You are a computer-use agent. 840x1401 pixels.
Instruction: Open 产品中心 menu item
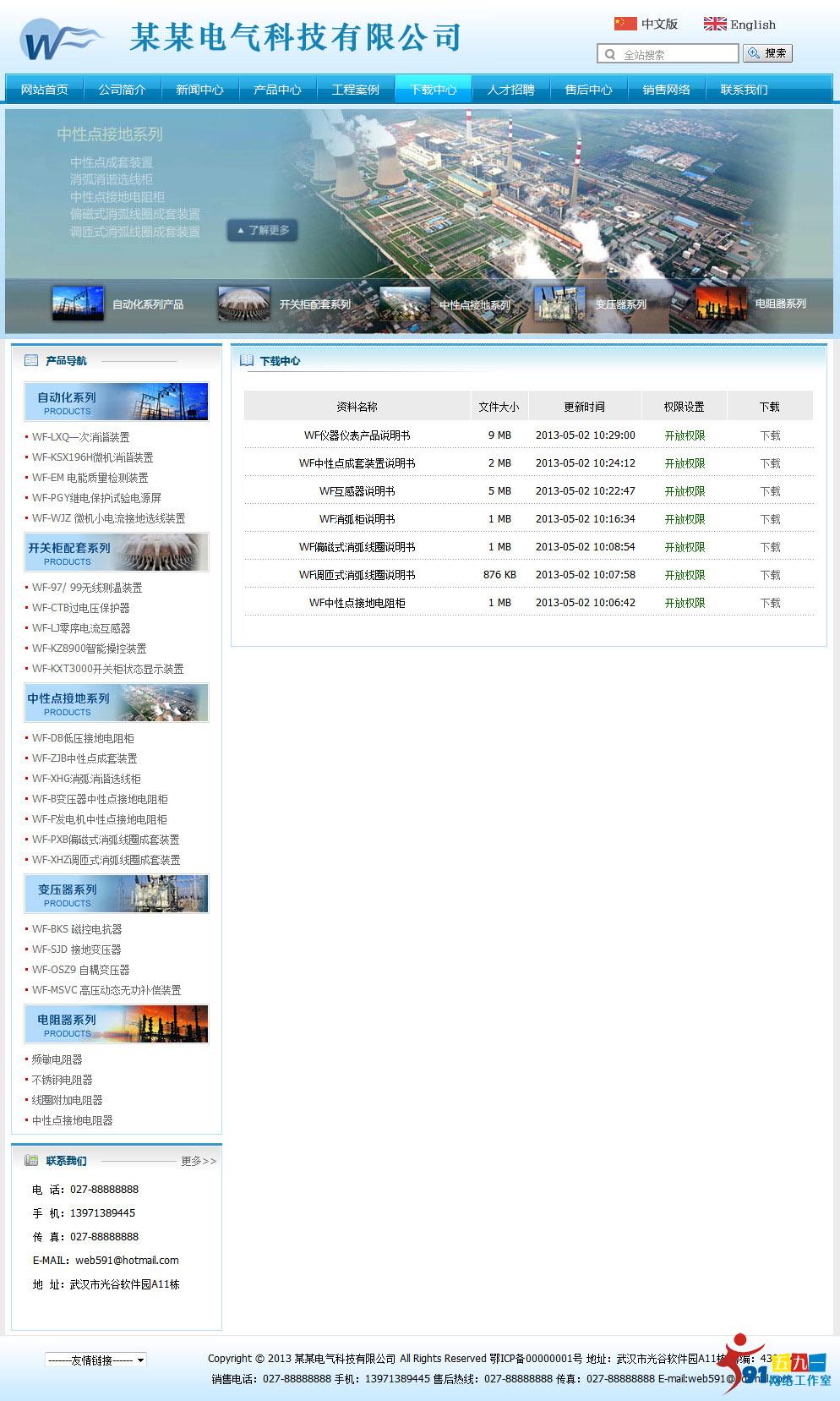pyautogui.click(x=277, y=90)
